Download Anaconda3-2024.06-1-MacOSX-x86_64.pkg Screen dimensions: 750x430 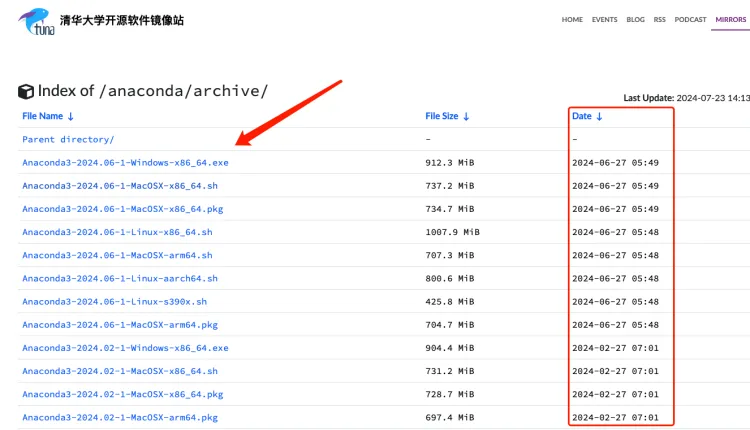pos(122,209)
